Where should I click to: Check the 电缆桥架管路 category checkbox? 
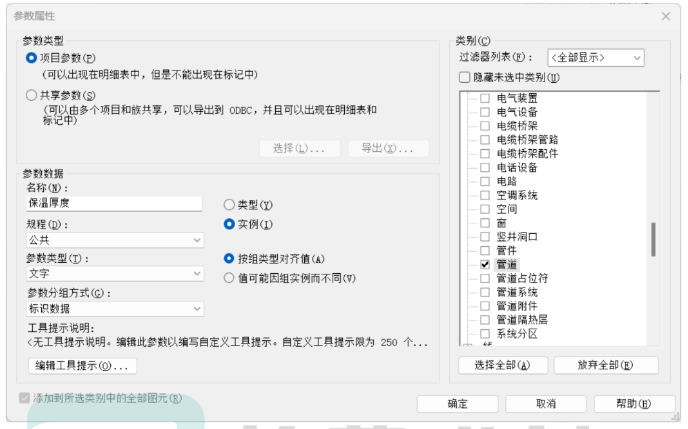click(485, 140)
